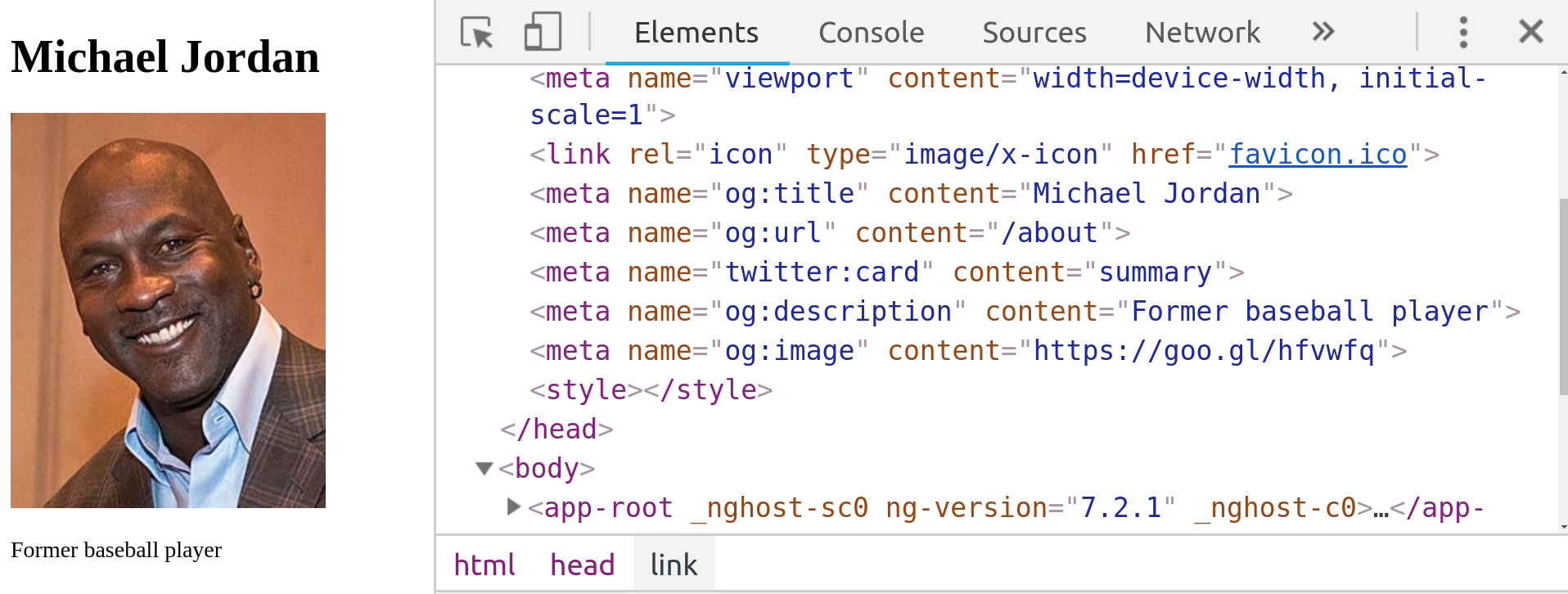This screenshot has width=1568, height=594.
Task: Select the head breadcrumb item
Action: 582,565
